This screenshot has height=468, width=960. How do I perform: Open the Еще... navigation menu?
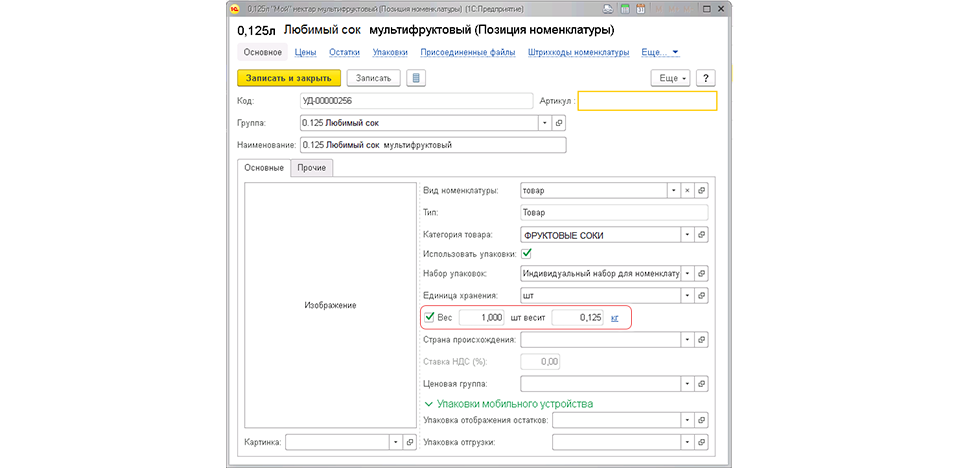660,53
